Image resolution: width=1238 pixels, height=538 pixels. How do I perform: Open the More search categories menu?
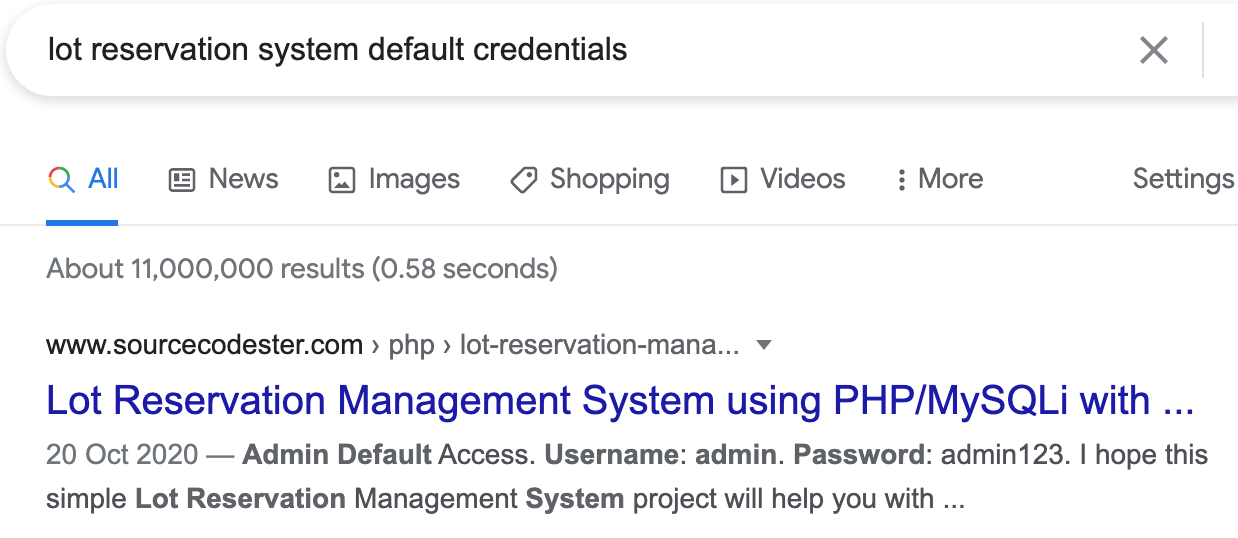click(939, 179)
